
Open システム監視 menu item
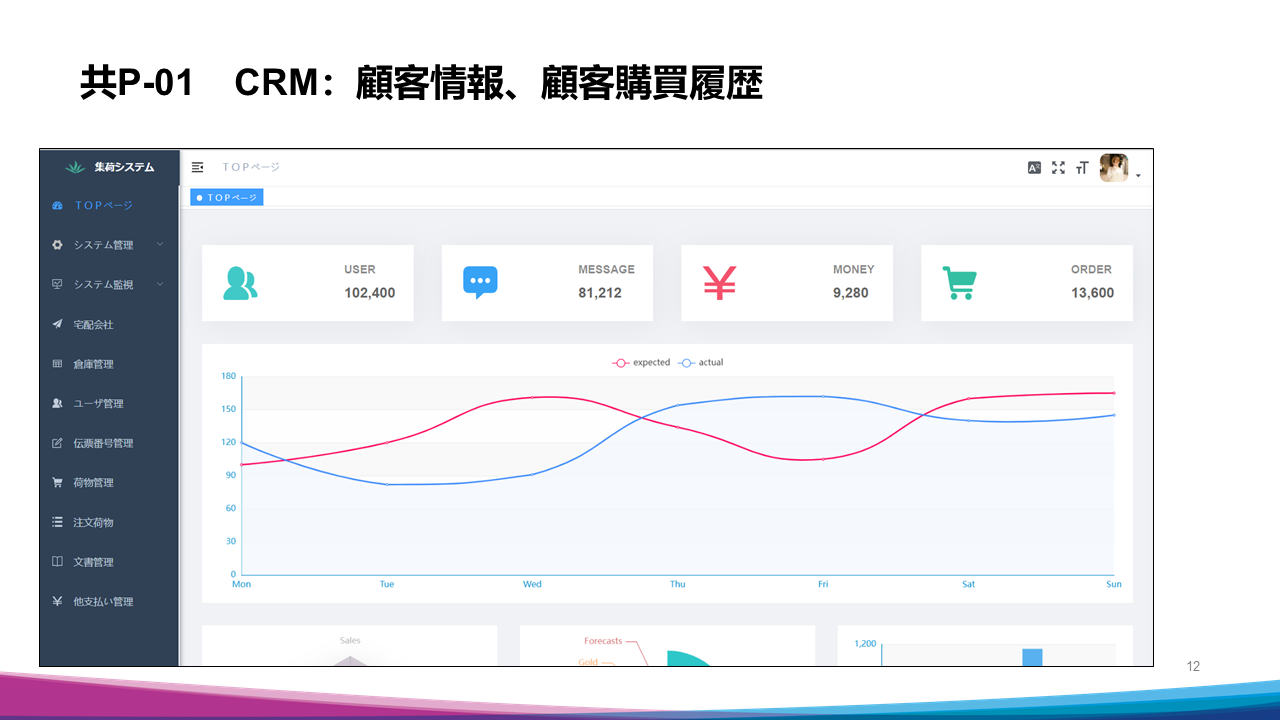pyautogui.click(x=109, y=285)
